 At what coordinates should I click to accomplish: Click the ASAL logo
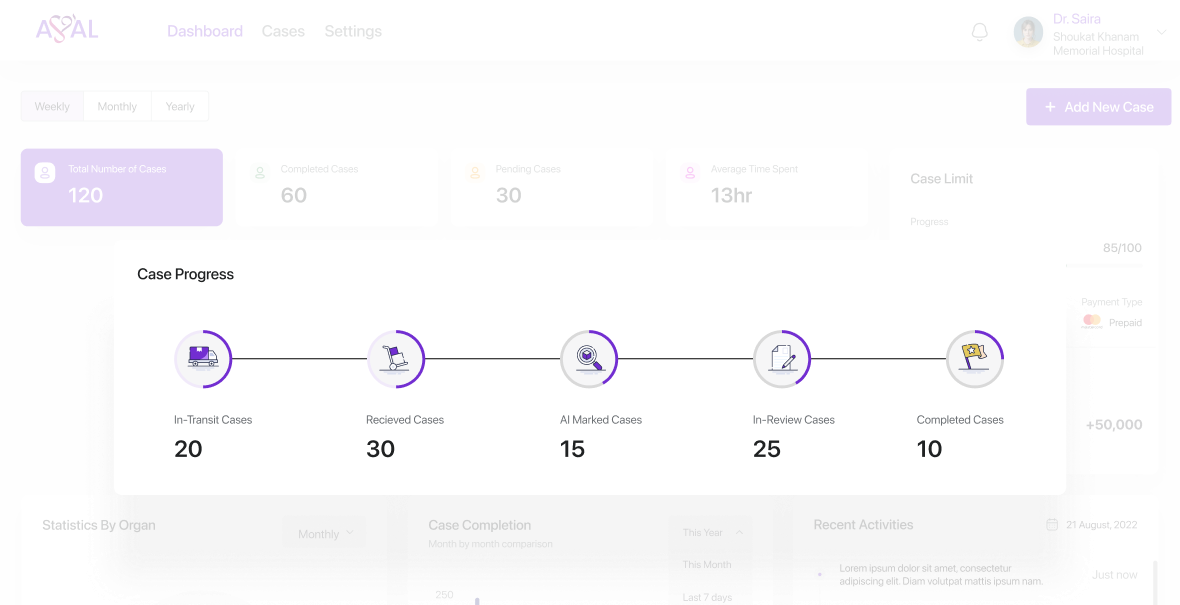(x=67, y=29)
